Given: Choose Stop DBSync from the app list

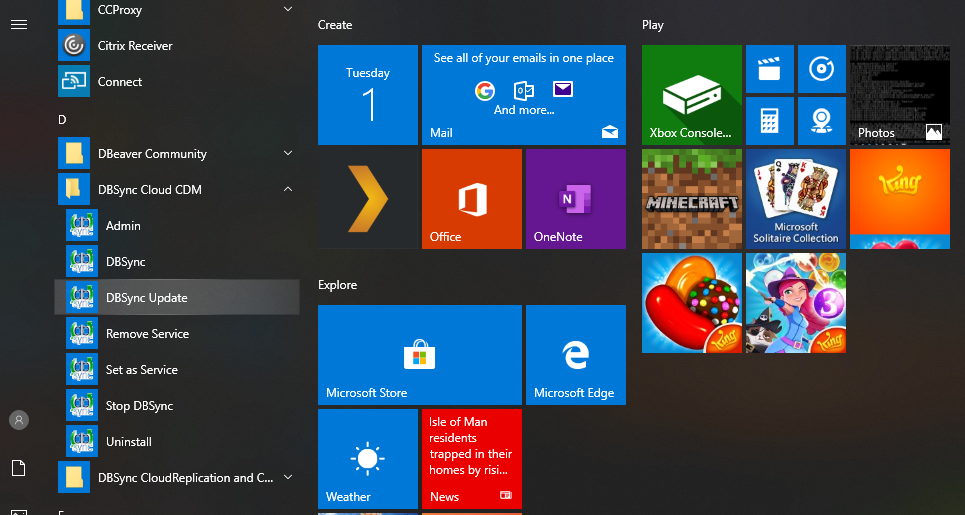Looking at the screenshot, I should click(x=140, y=406).
